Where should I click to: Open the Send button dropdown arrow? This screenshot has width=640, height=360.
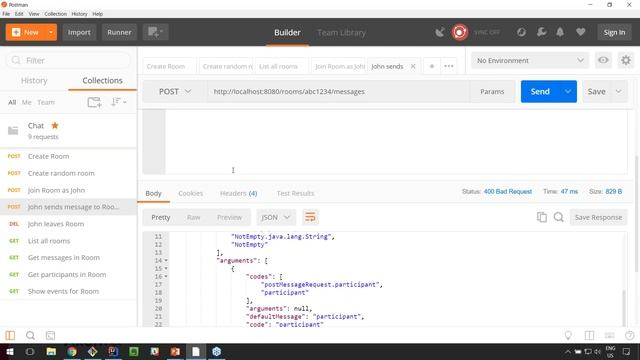tap(568, 91)
